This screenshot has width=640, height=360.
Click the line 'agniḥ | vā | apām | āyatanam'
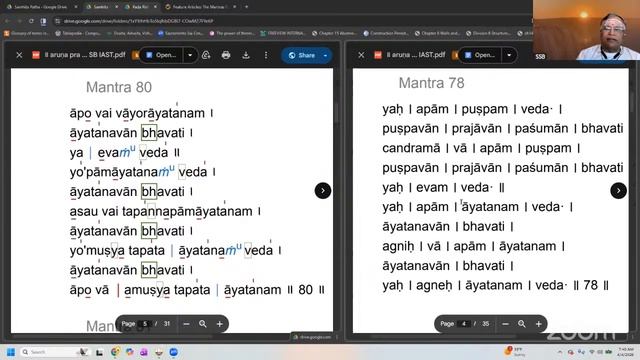tap(473, 246)
